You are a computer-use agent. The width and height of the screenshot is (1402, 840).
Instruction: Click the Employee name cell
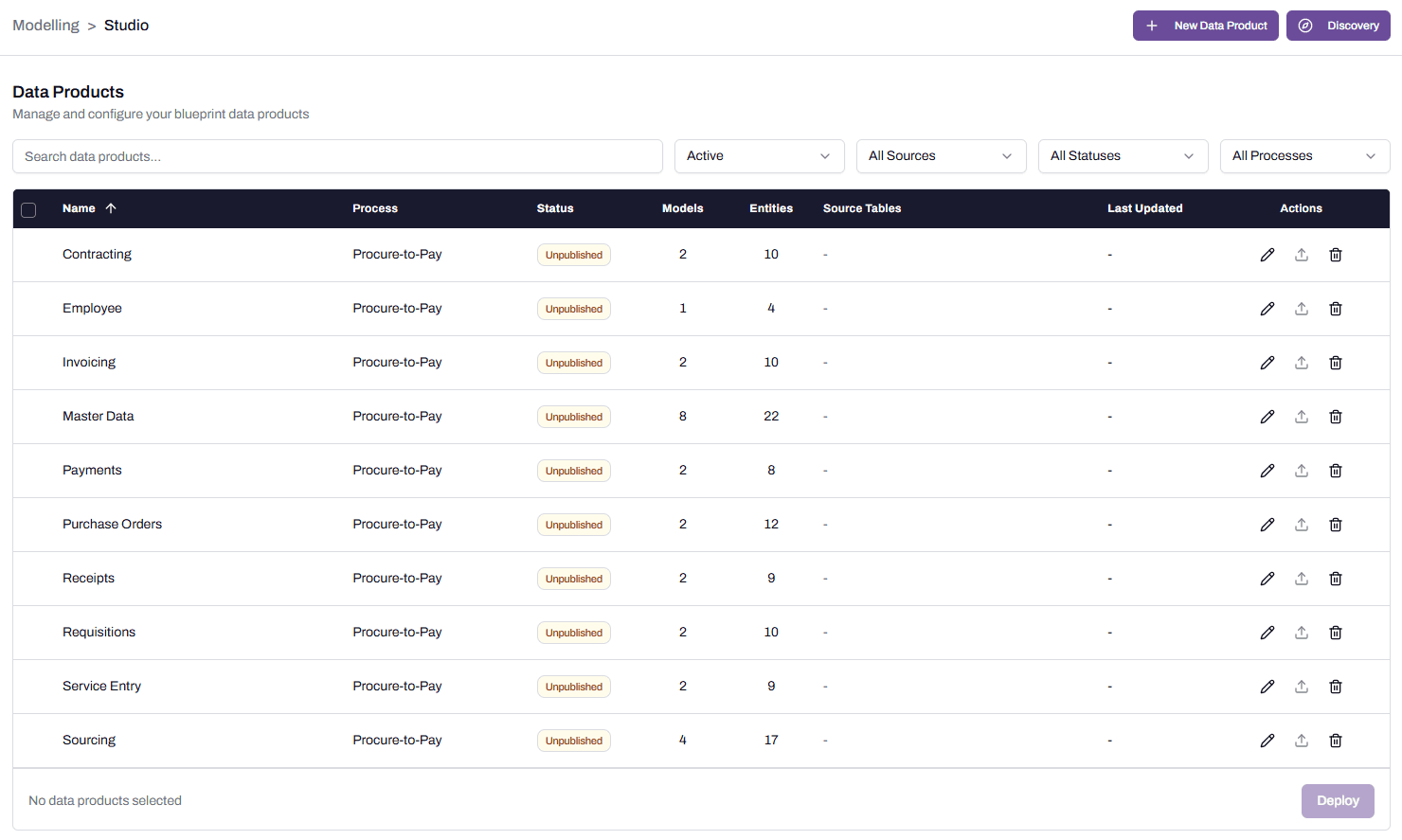pyautogui.click(x=92, y=309)
